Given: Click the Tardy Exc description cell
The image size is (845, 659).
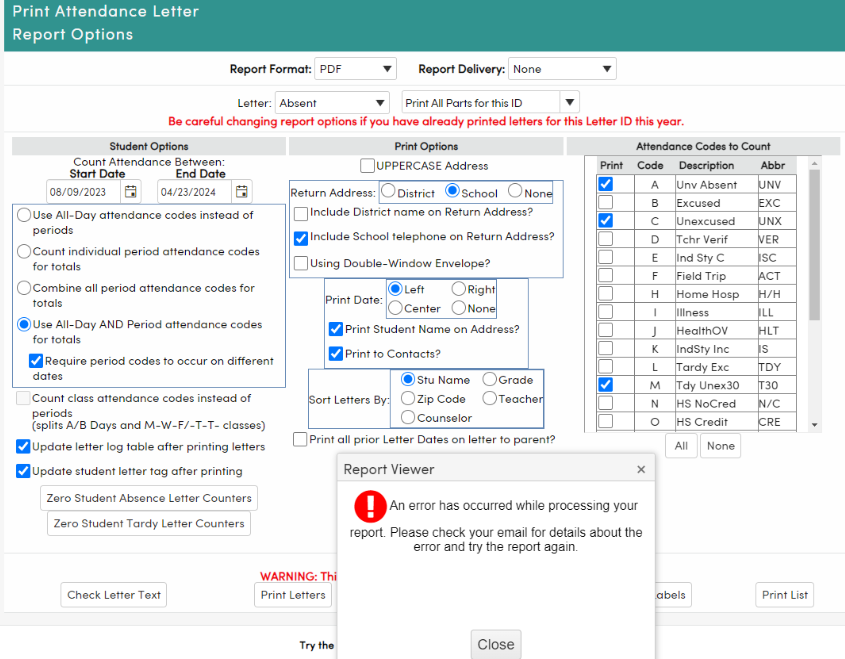Looking at the screenshot, I should pyautogui.click(x=716, y=367).
